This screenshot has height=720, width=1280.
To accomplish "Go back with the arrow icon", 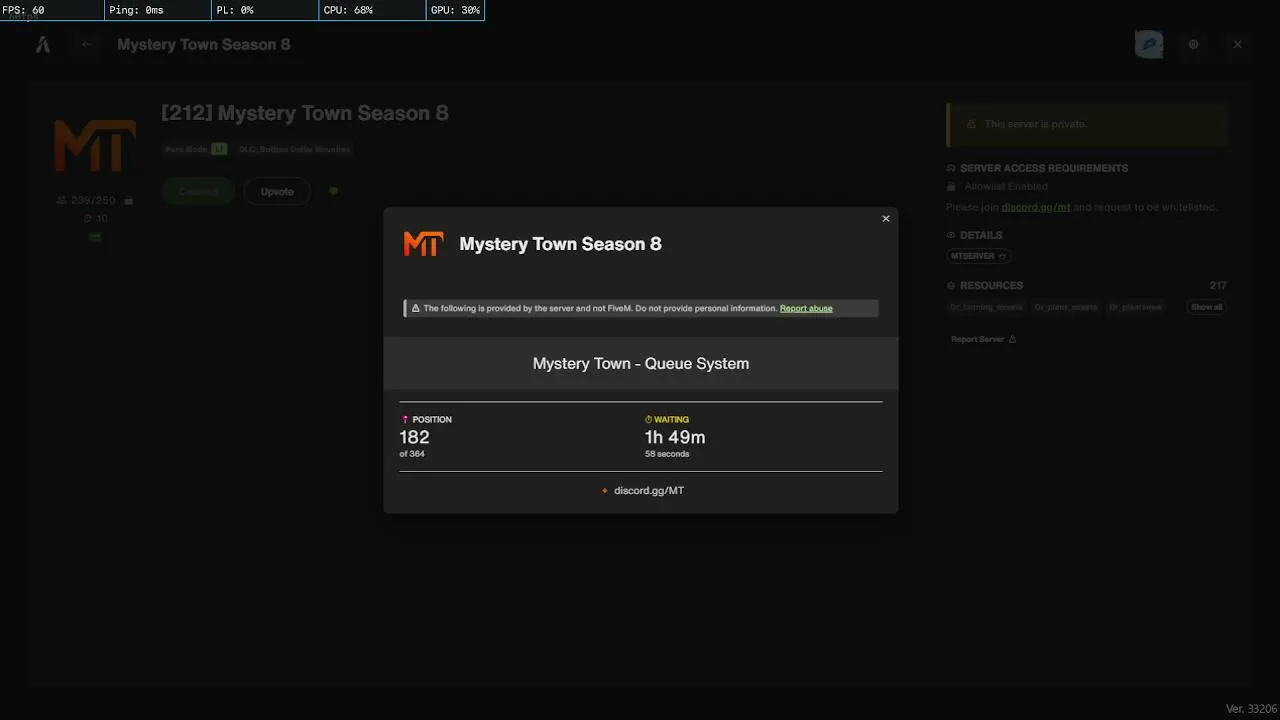I will click(x=87, y=44).
